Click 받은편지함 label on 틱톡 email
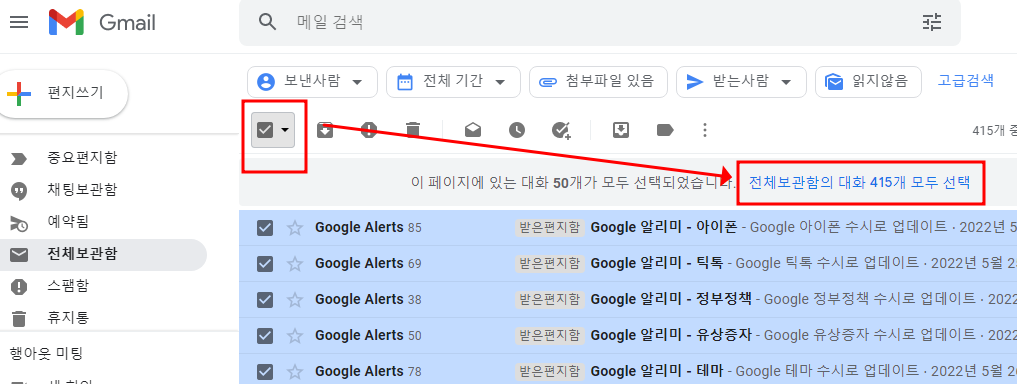 [550, 263]
